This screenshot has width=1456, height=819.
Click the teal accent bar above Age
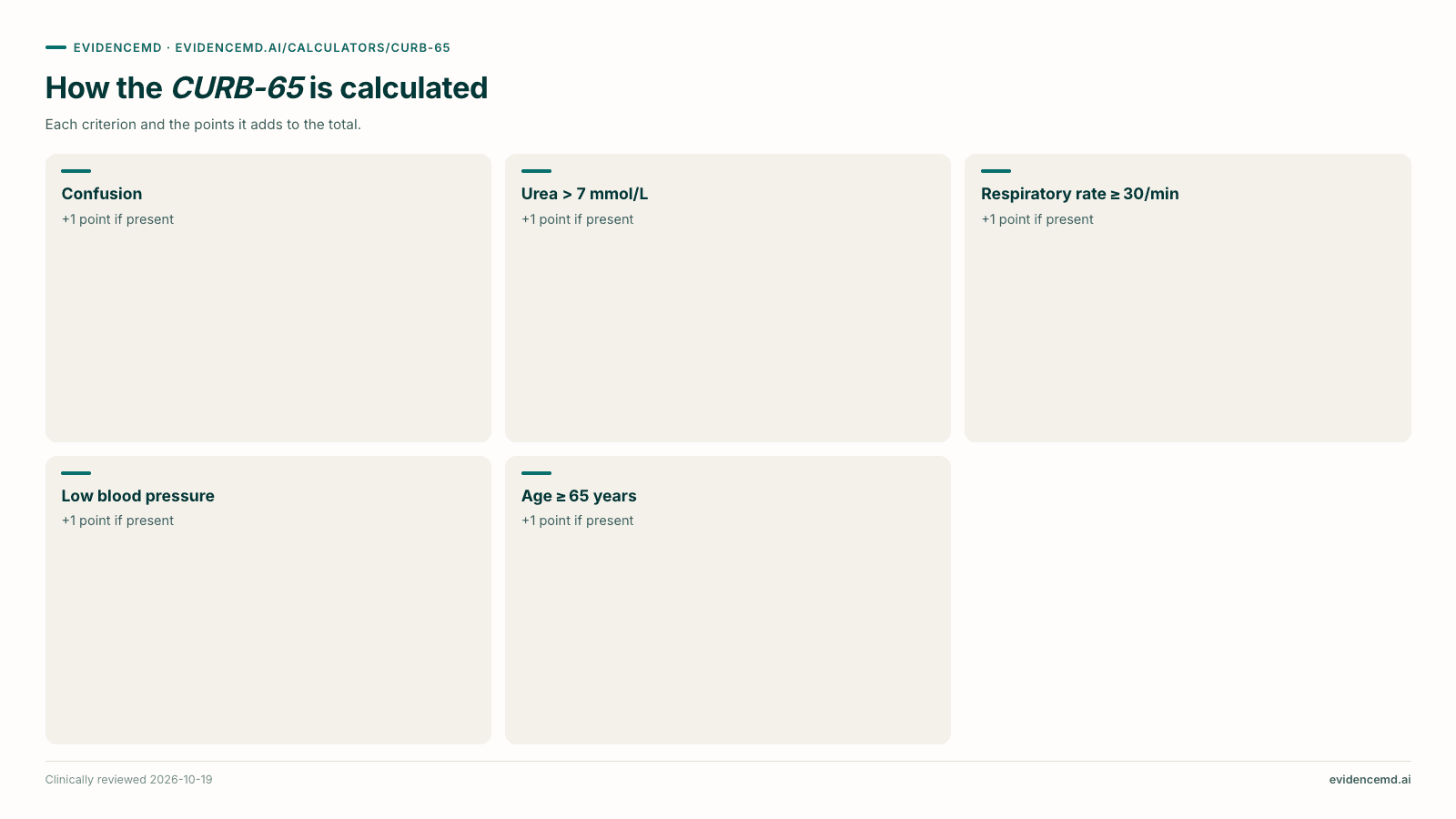pyautogui.click(x=536, y=473)
